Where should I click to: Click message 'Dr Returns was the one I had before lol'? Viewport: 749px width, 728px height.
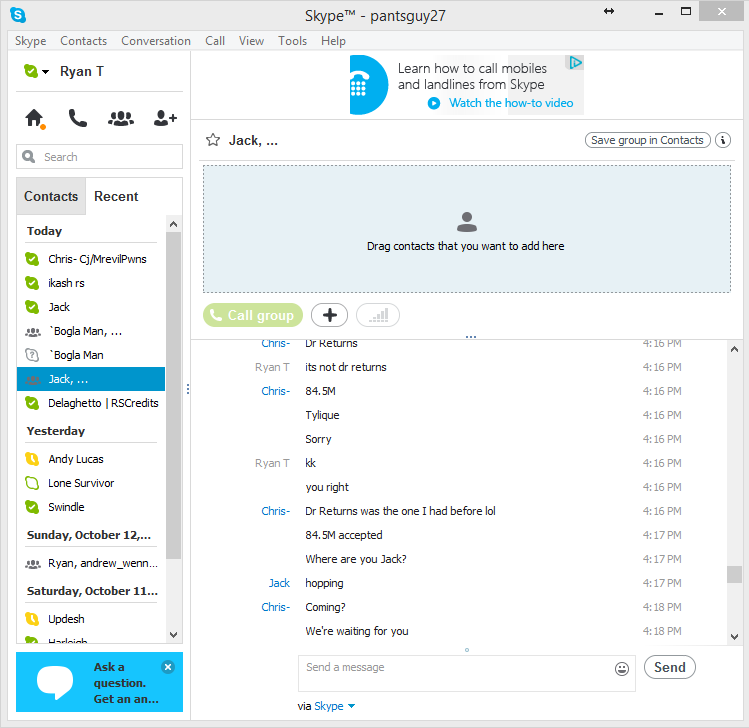point(400,511)
